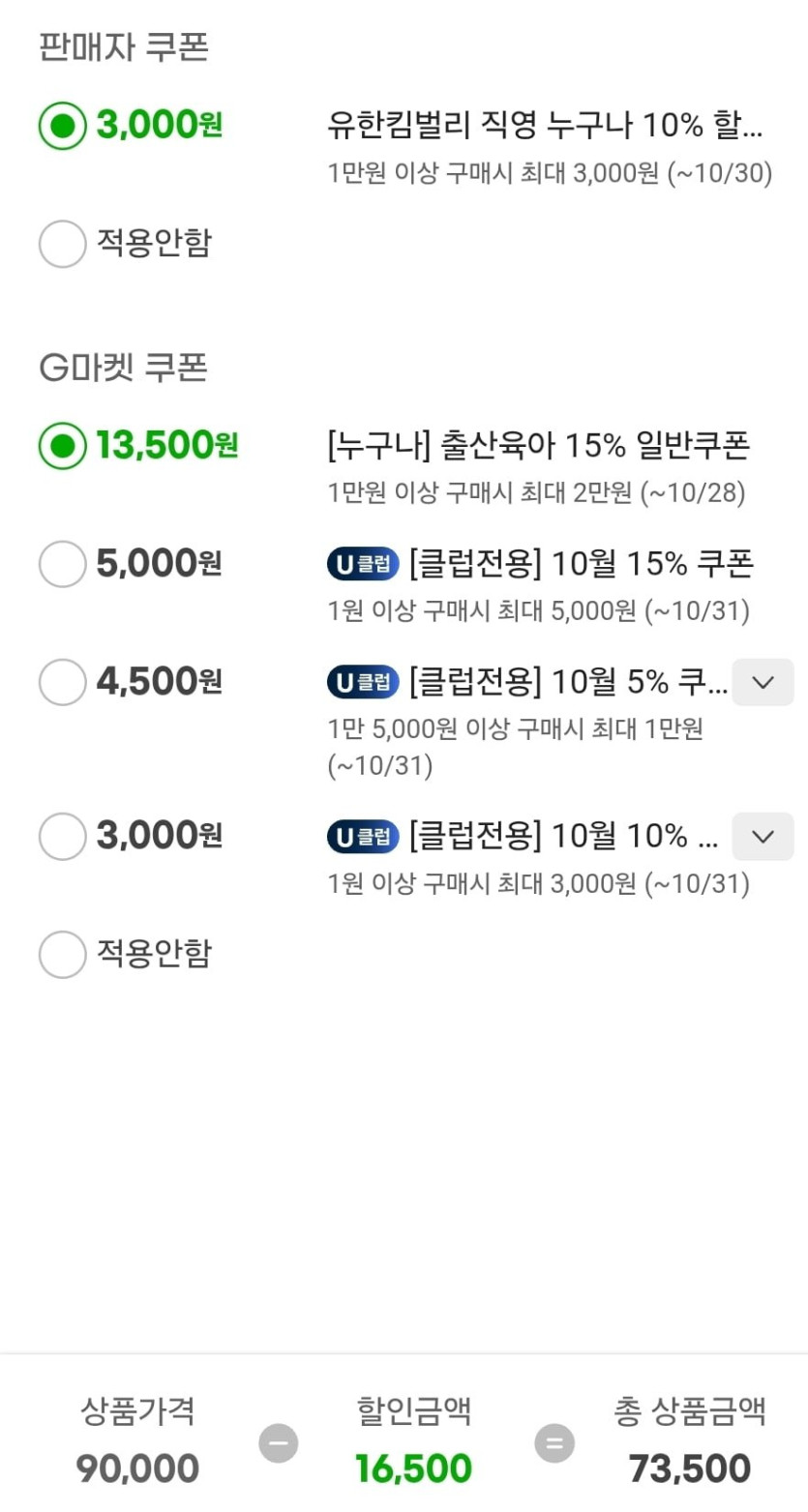
Task: Click the minus icon beside 할인금액
Action: pyautogui.click(x=279, y=1443)
